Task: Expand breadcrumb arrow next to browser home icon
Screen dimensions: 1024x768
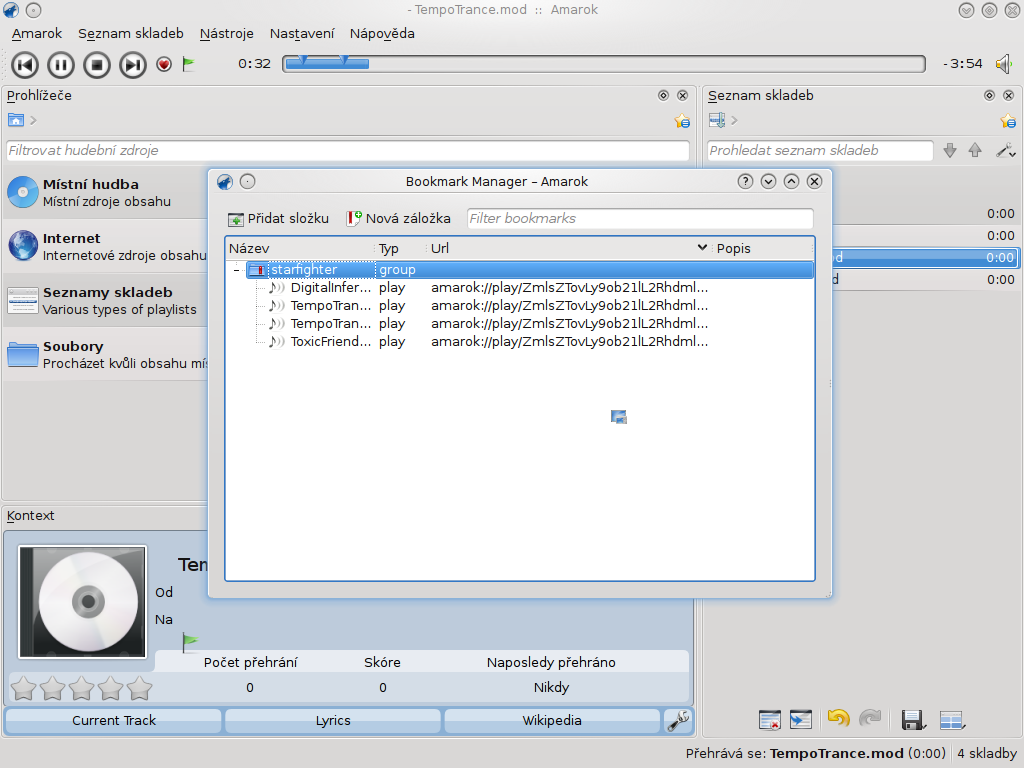Action: 33,120
